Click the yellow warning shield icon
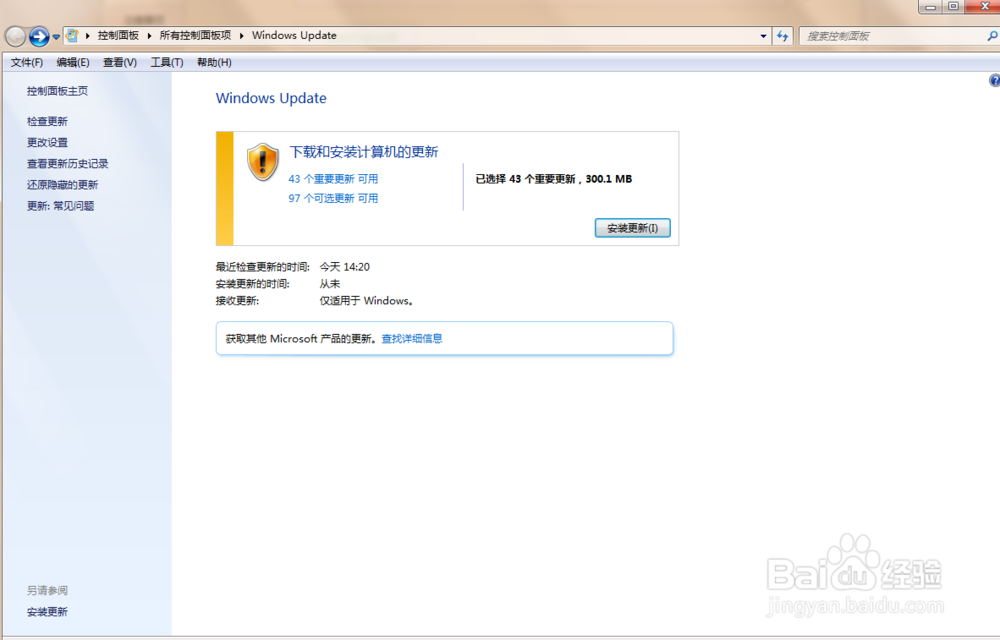1000x640 pixels. (263, 162)
